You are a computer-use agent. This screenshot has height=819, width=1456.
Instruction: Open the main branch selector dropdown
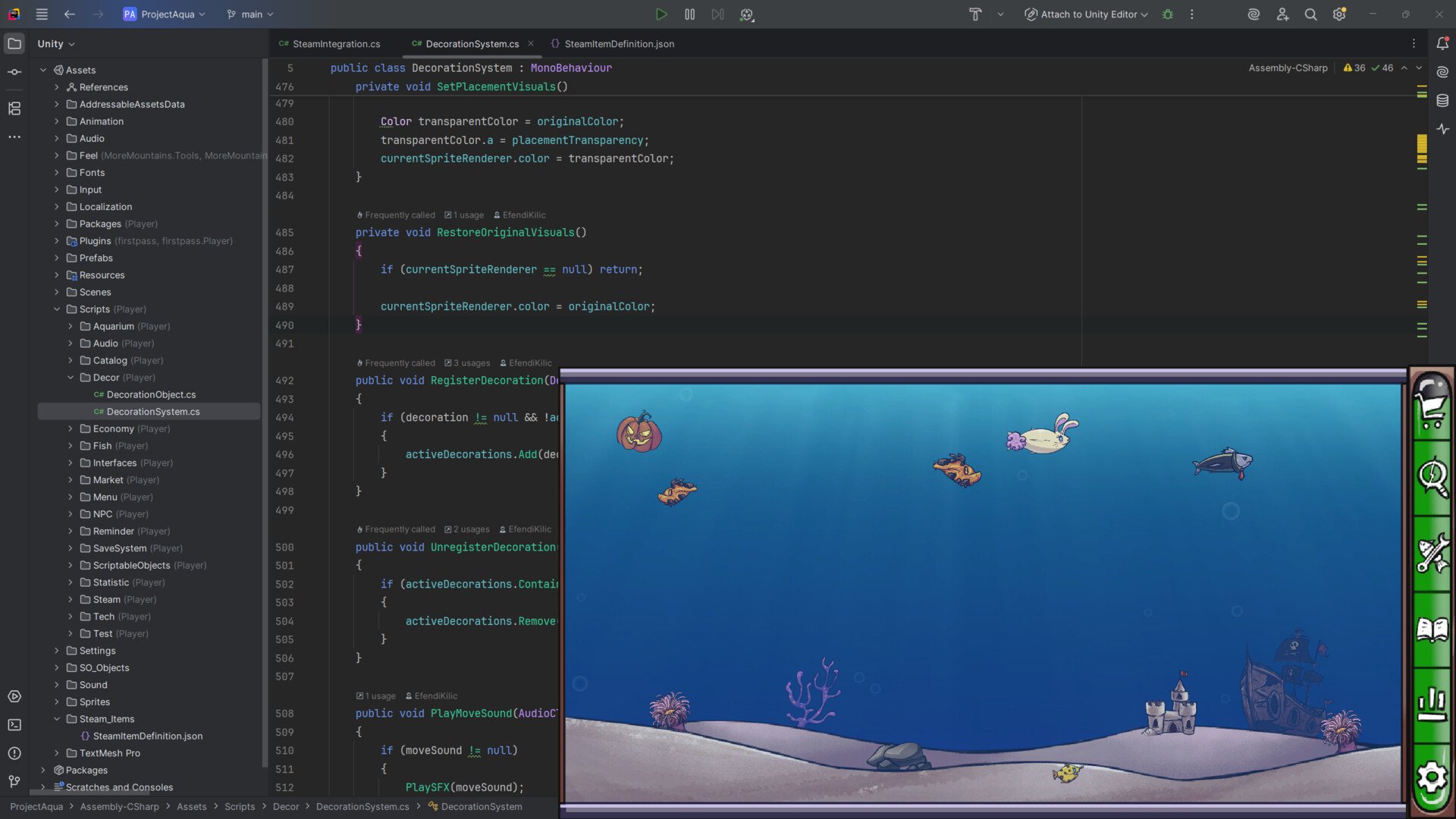[x=249, y=14]
